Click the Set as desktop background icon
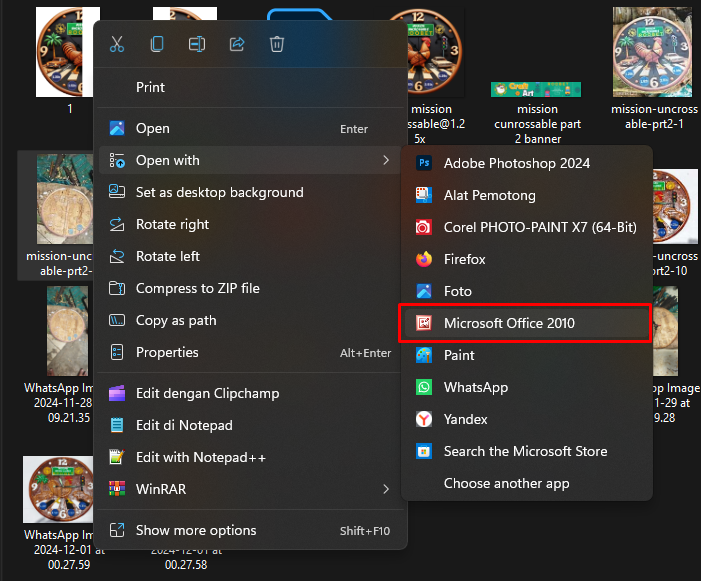The image size is (701, 581). (x=117, y=192)
